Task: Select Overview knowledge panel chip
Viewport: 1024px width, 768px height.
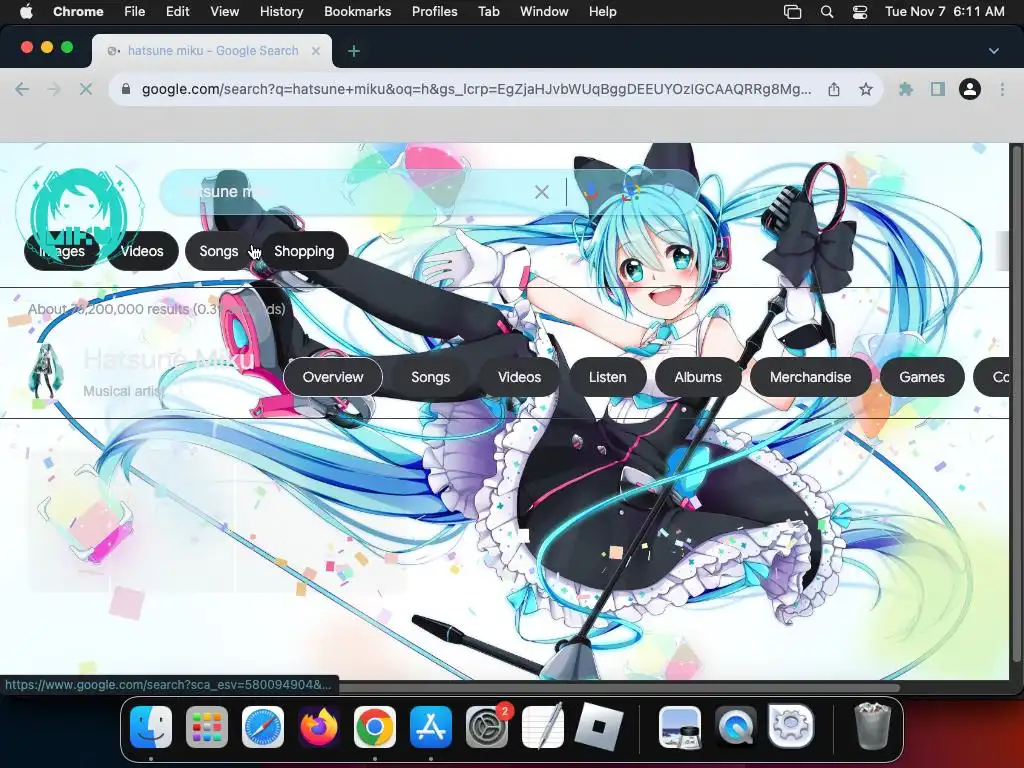Action: [x=333, y=377]
